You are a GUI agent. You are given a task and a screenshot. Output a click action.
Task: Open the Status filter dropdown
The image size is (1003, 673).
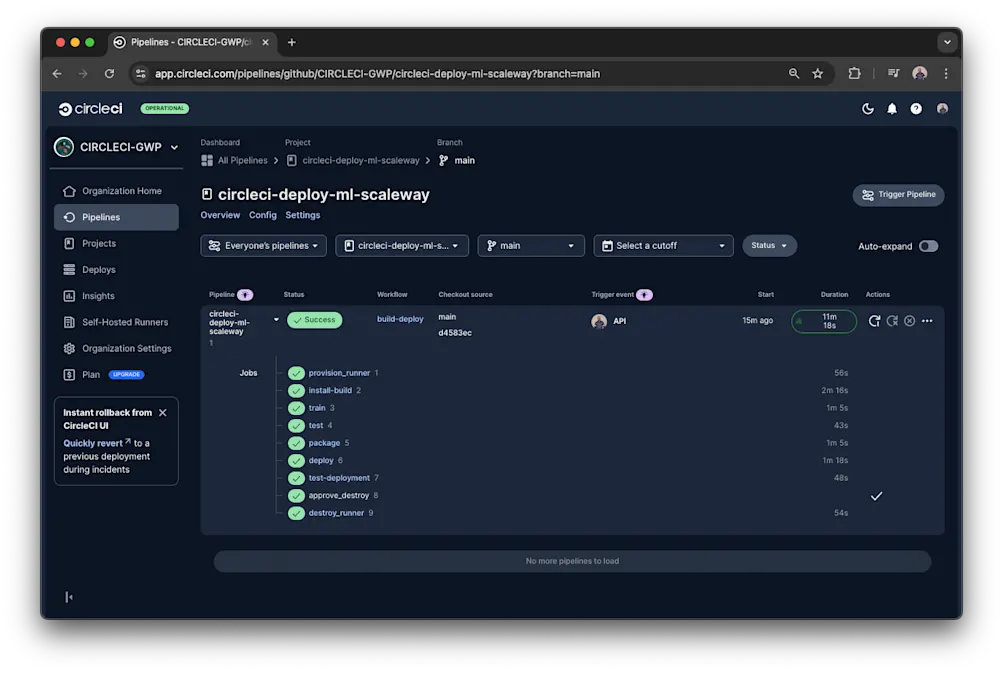pyautogui.click(x=769, y=245)
